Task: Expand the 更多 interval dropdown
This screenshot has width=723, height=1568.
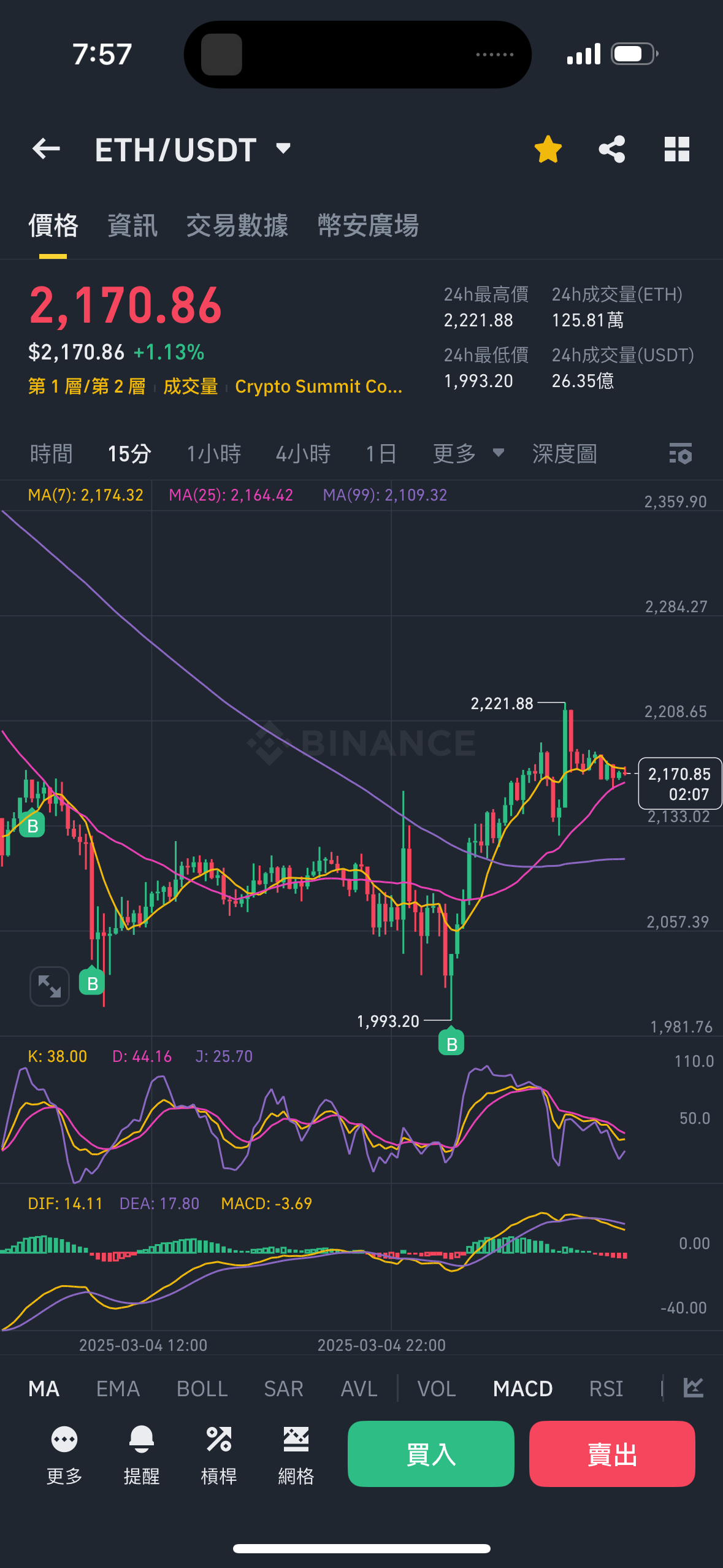Action: [469, 454]
